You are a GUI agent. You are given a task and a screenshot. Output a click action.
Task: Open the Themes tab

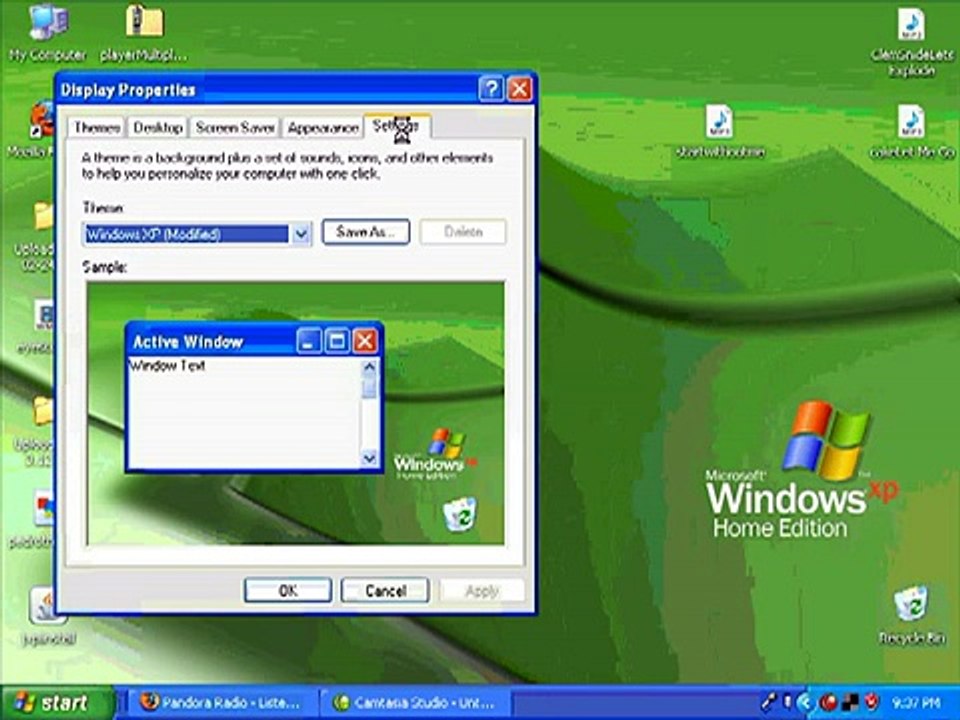[97, 127]
